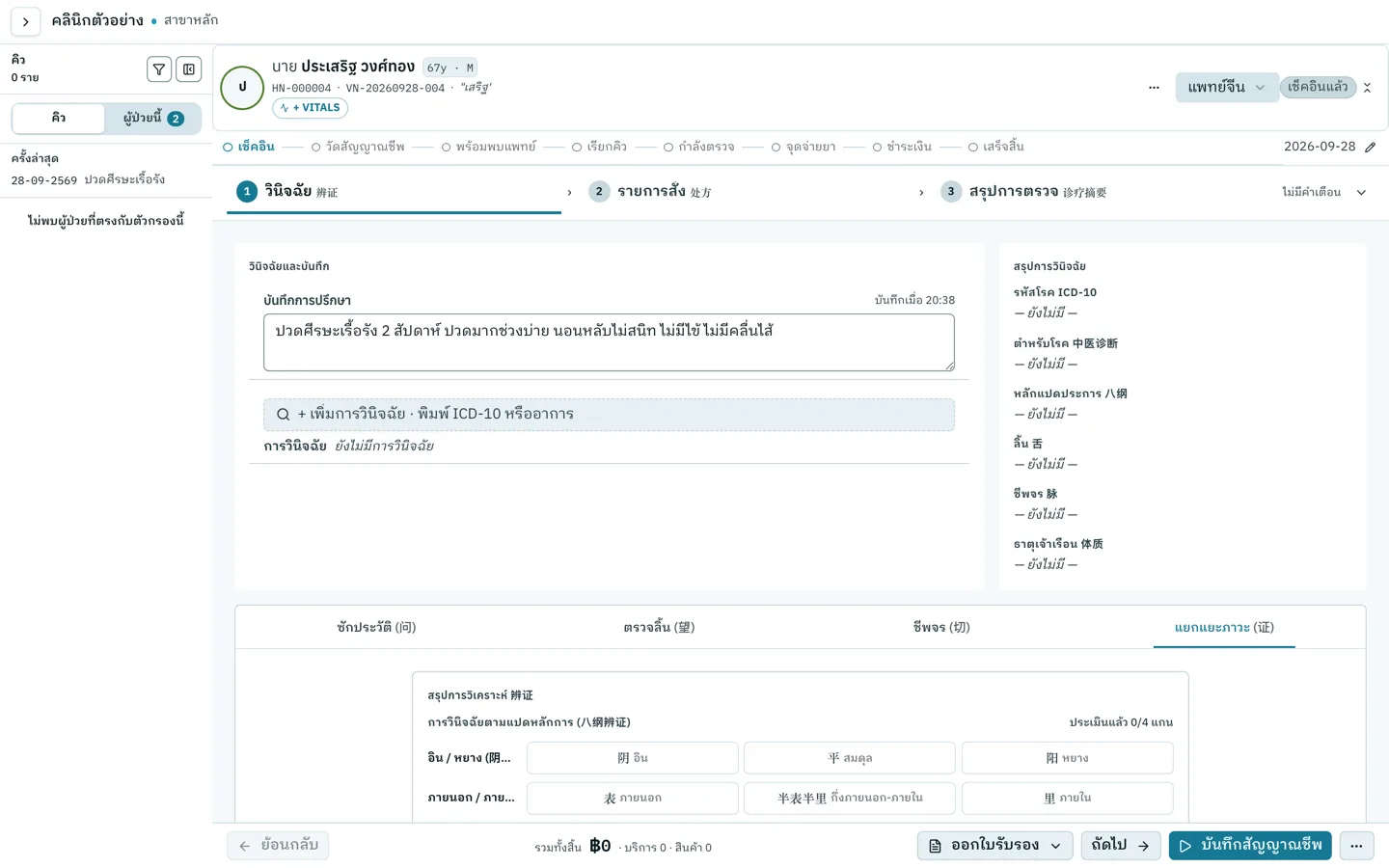The width and height of the screenshot is (1389, 868).
Task: Open the patient header more options menu
Action: click(1154, 88)
